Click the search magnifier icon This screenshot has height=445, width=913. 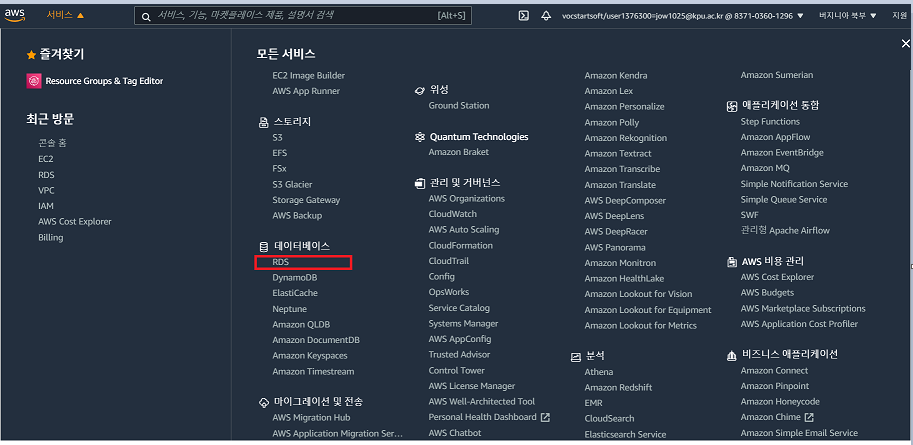tap(146, 16)
